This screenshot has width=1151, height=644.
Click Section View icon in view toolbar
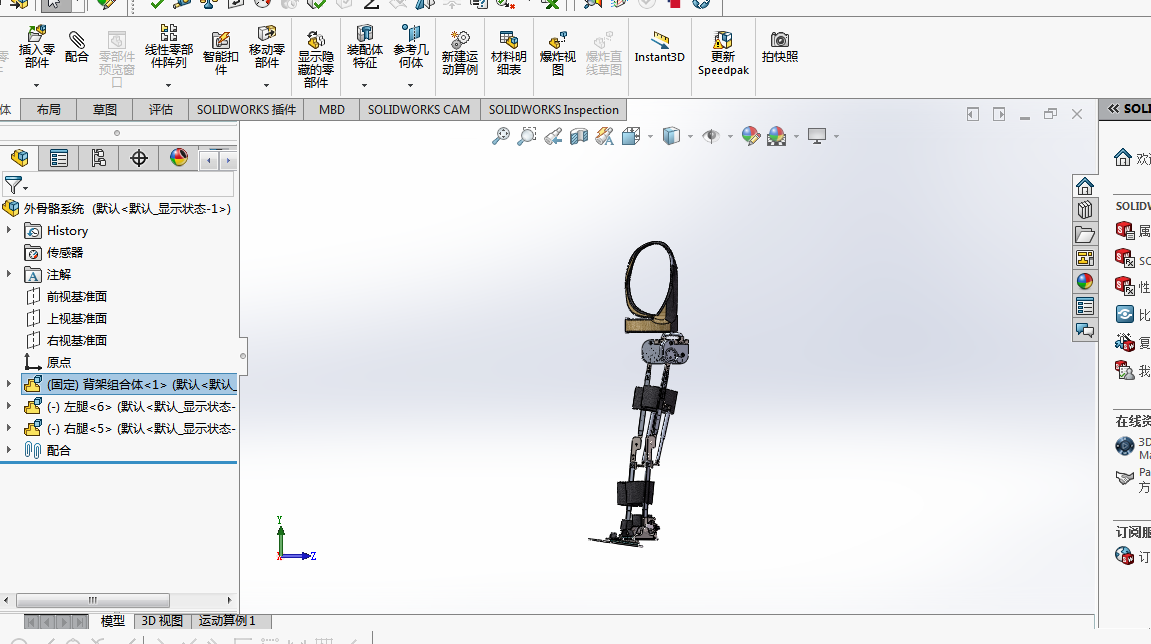tap(578, 136)
